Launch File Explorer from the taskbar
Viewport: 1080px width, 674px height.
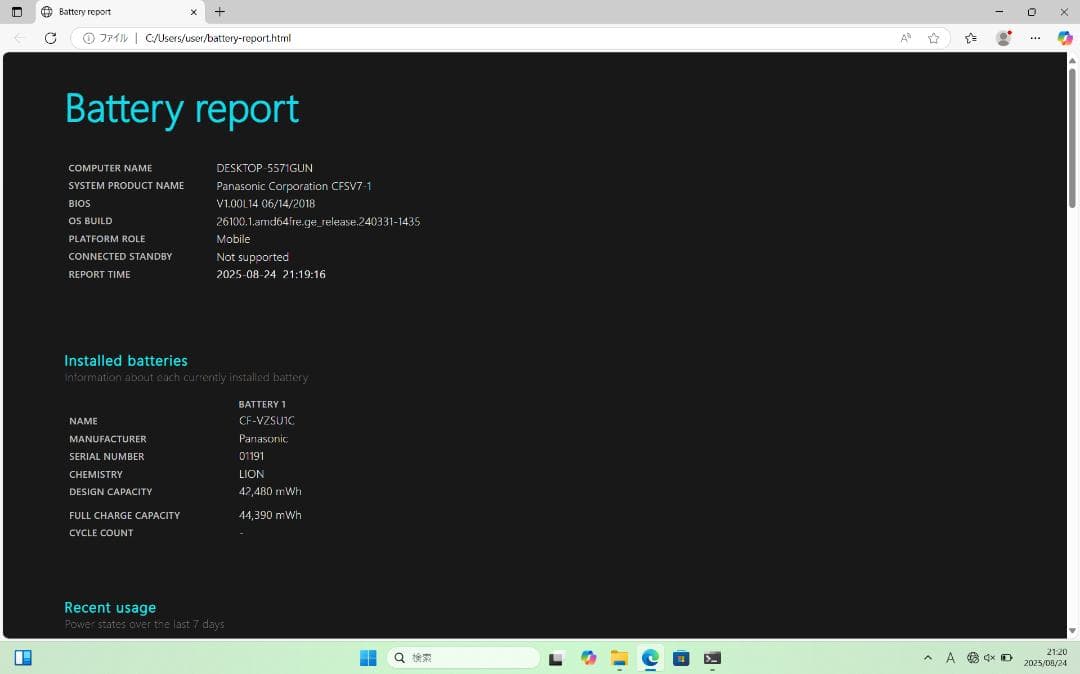[x=619, y=658]
